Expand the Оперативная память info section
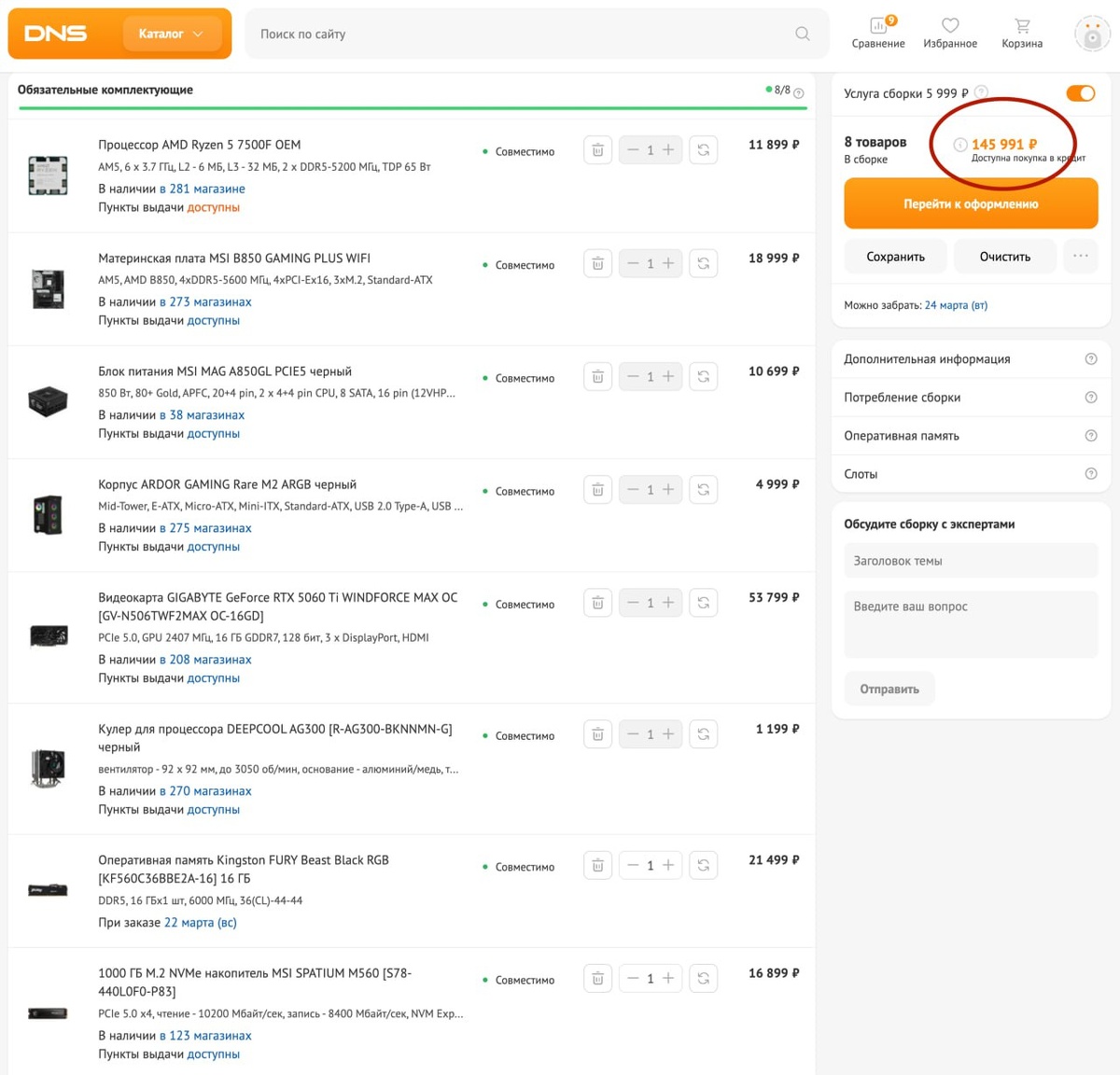Viewport: 1120px width, 1075px height. tap(971, 436)
